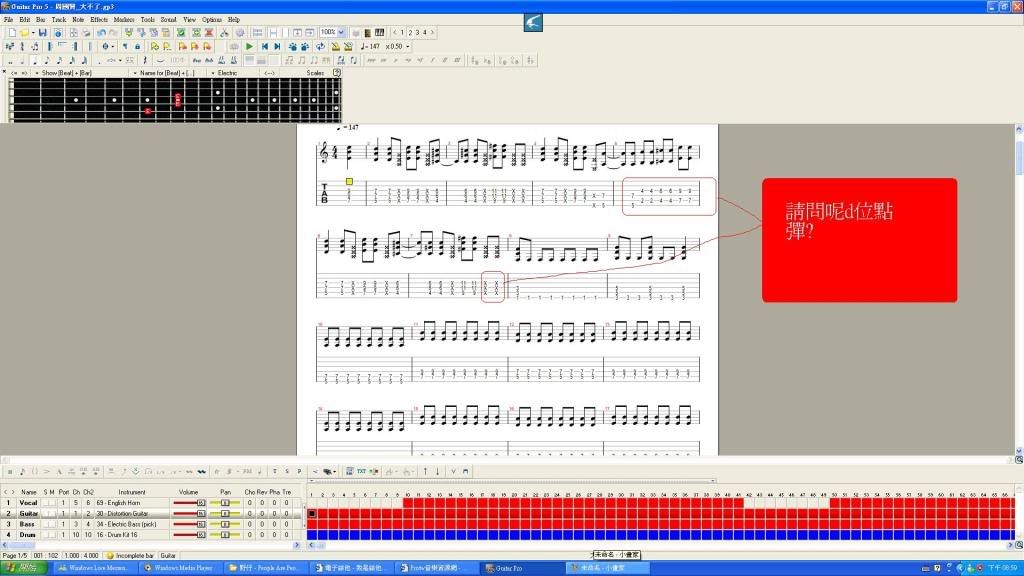Click the Undo arrow icon

pos(101,33)
